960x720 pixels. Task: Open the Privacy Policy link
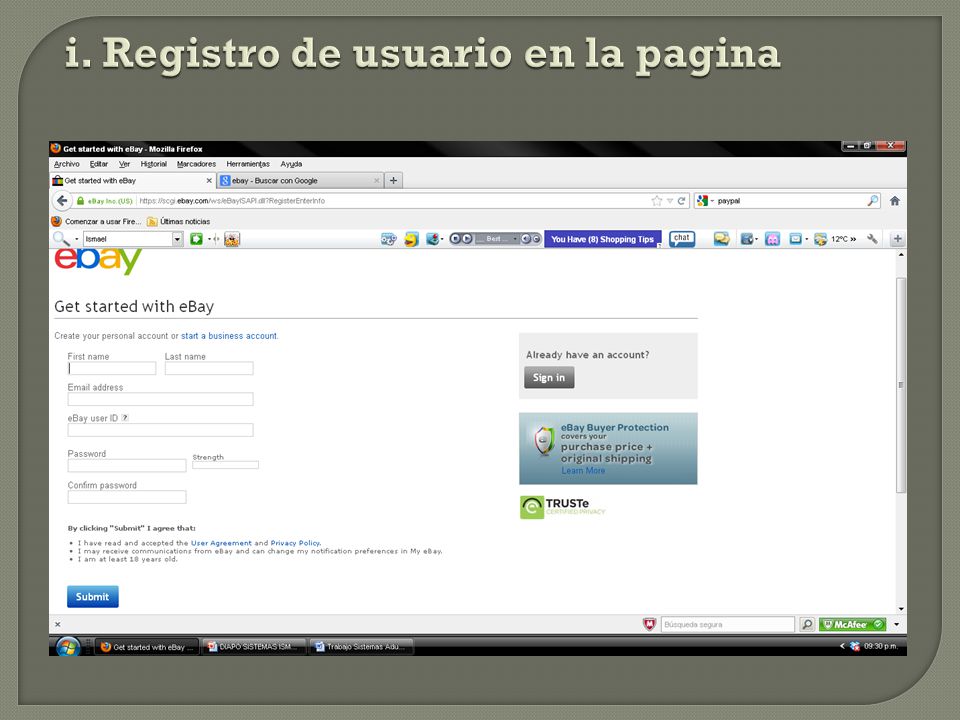(295, 543)
